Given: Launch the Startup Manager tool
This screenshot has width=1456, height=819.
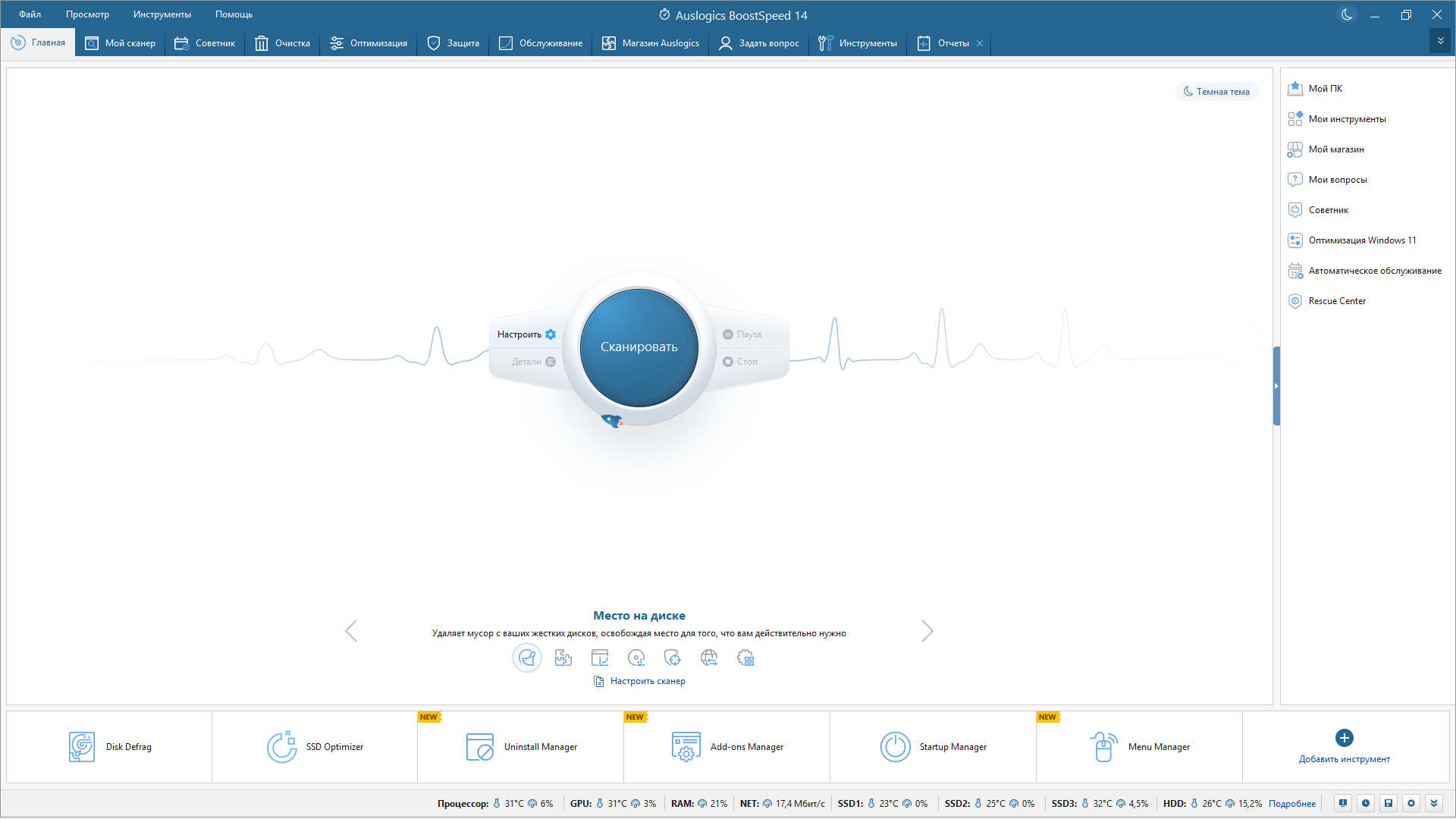Looking at the screenshot, I should click(933, 747).
